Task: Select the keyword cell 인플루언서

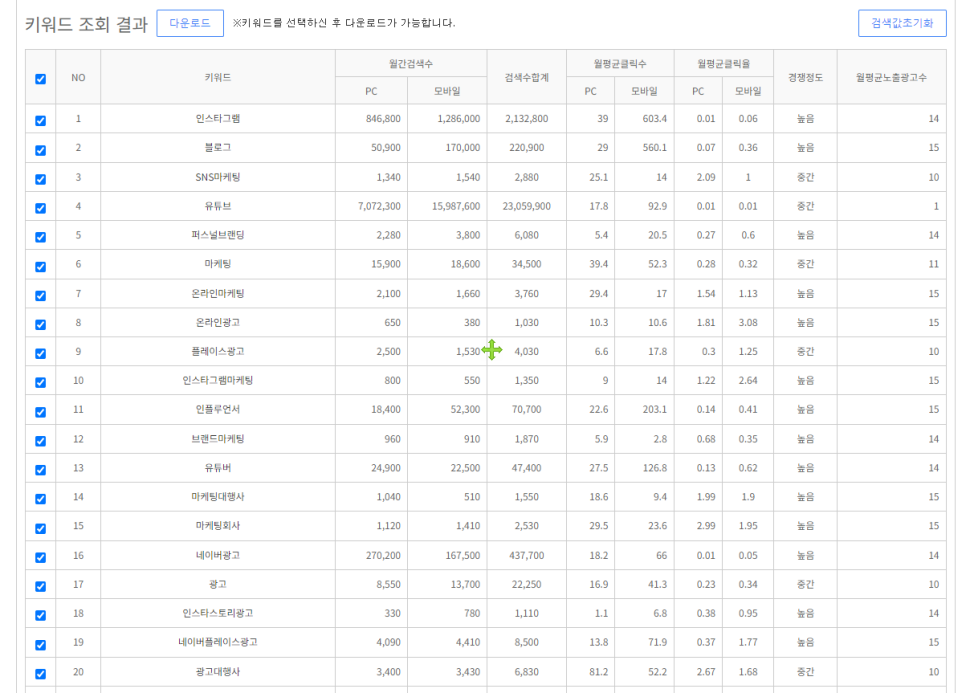Action: 218,410
